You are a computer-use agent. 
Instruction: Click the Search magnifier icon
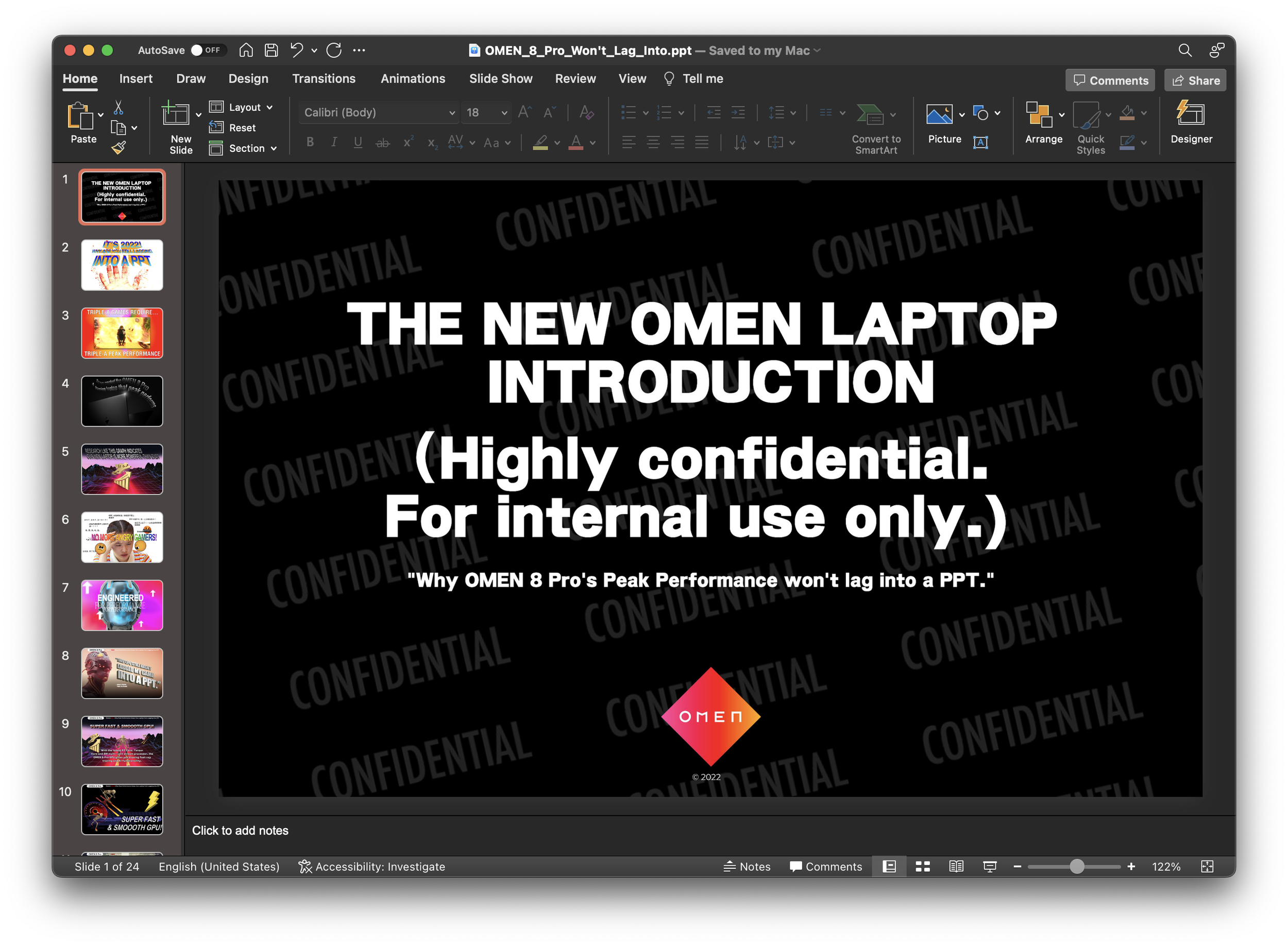click(1185, 50)
